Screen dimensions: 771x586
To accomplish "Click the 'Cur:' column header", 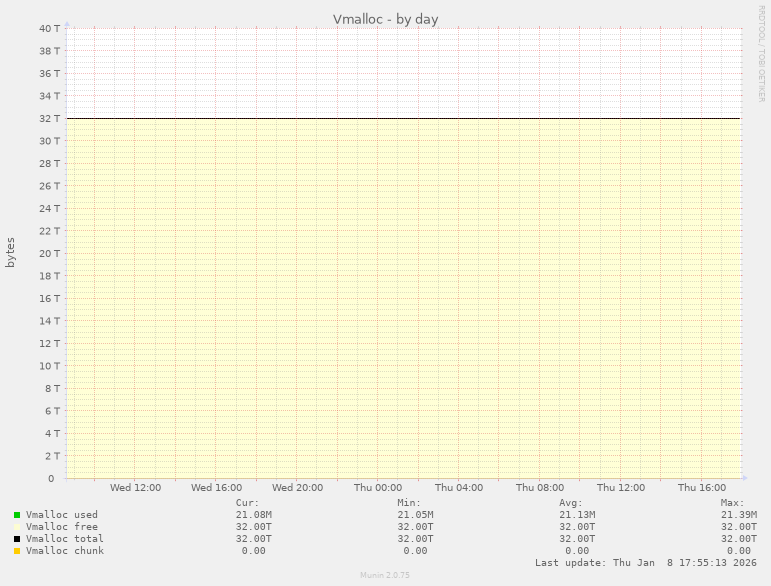I will coord(246,503).
